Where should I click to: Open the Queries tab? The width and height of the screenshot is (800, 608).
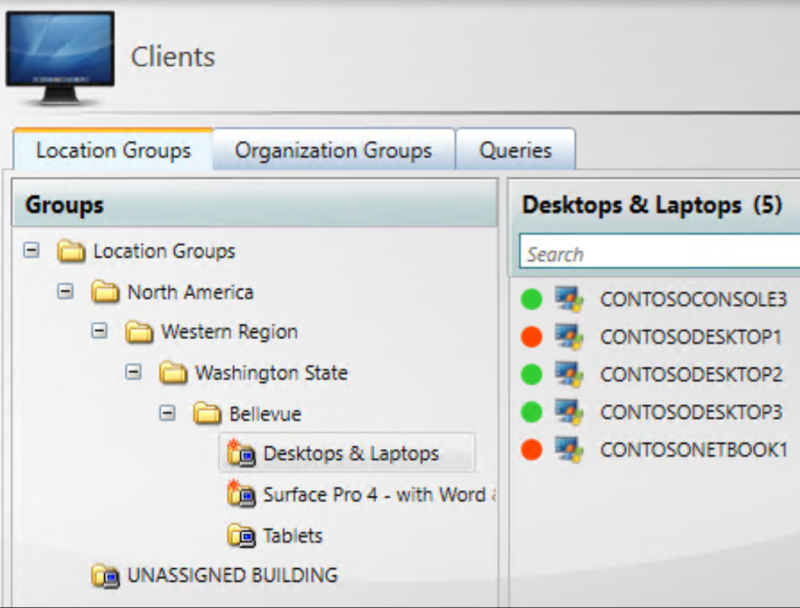(515, 150)
